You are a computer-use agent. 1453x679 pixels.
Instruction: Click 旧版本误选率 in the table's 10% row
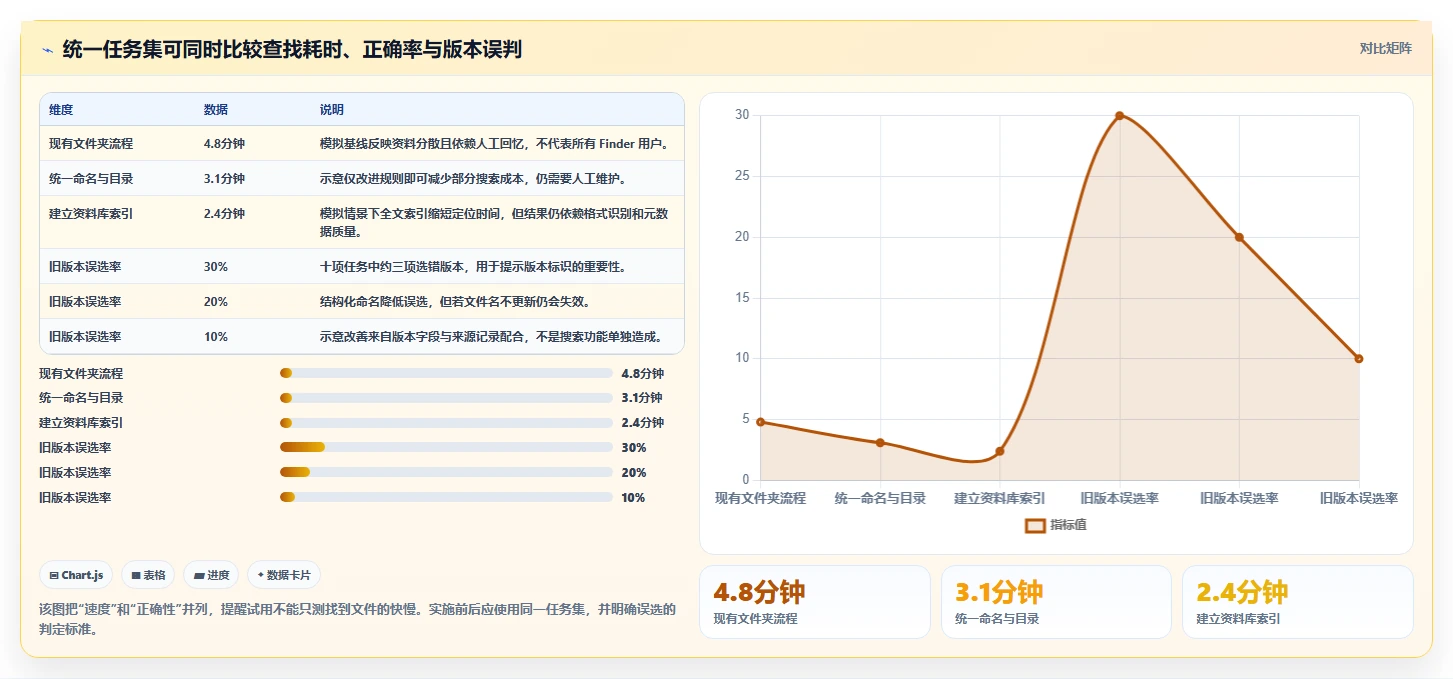coord(85,336)
